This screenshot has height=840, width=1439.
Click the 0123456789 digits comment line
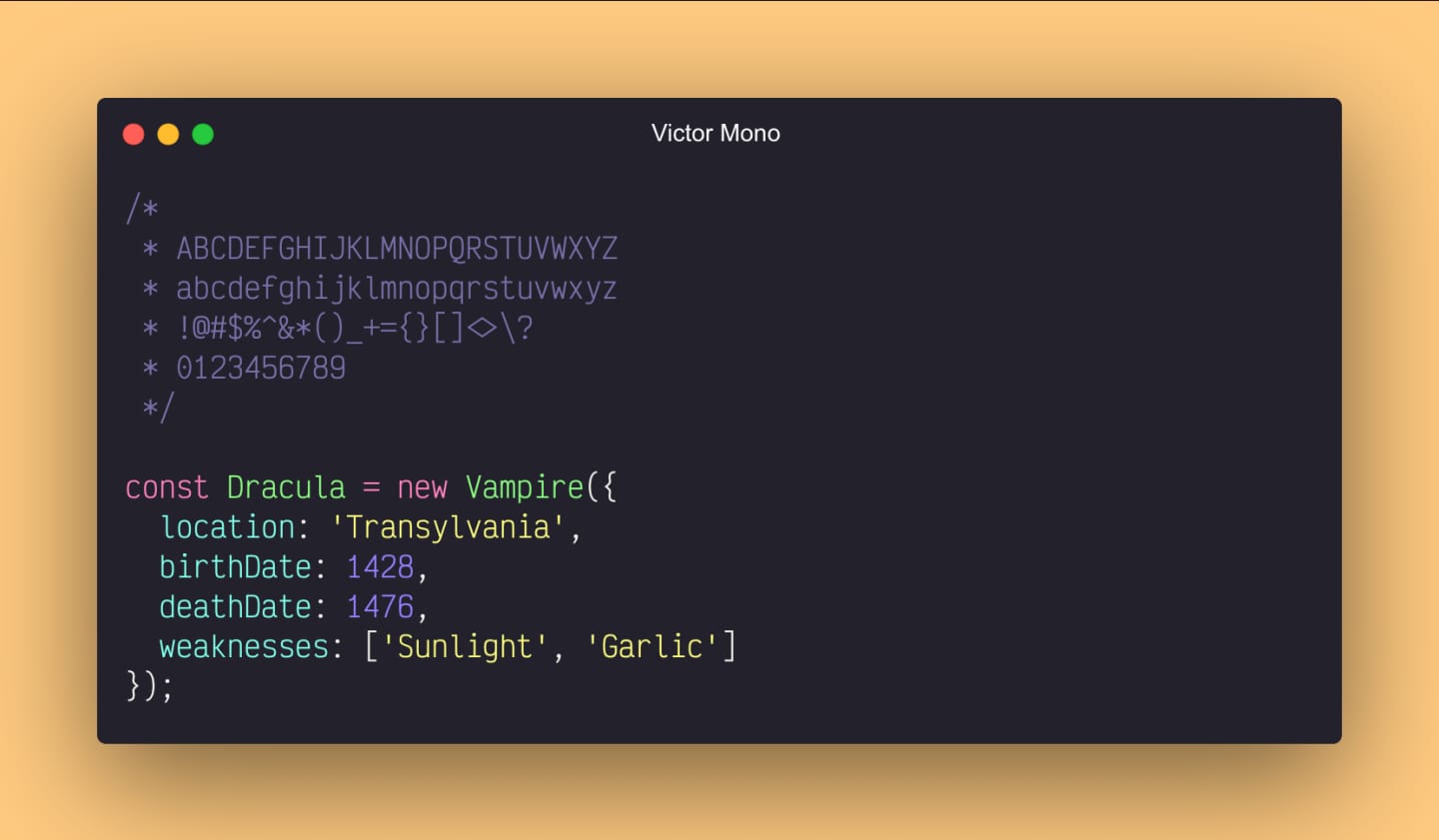(x=244, y=368)
